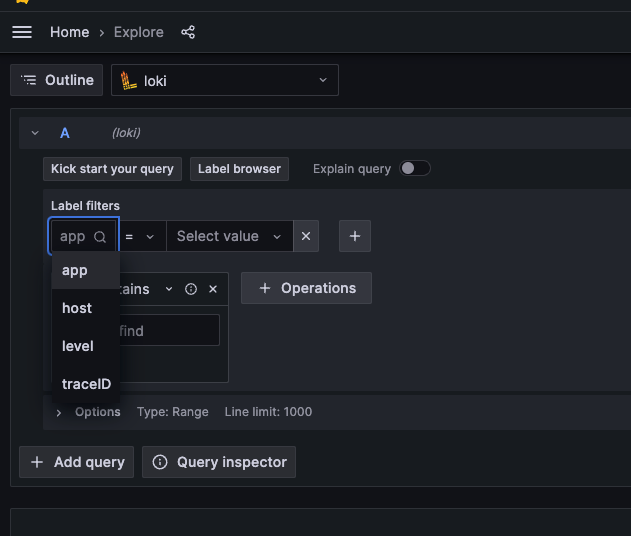Select level from the label list
The height and width of the screenshot is (536, 631).
(x=86, y=346)
